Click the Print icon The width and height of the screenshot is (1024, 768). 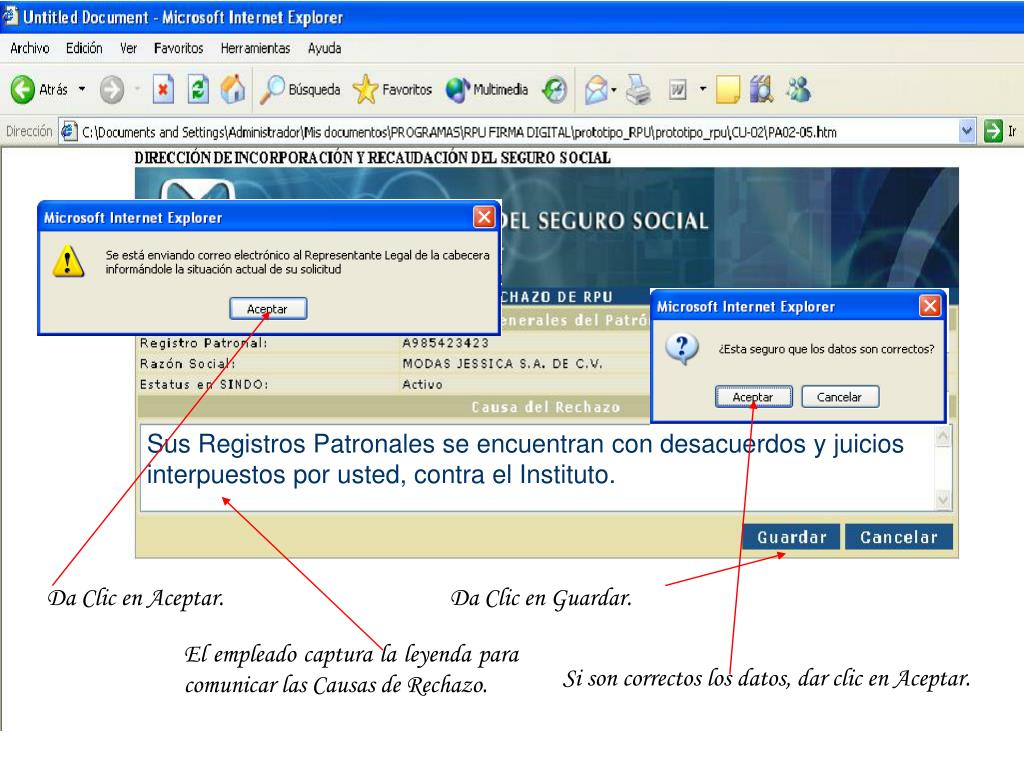(639, 89)
